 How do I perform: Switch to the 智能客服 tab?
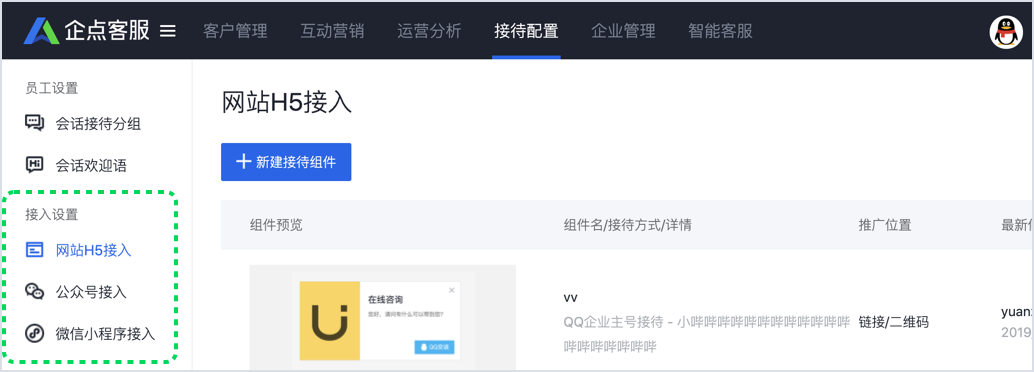pyautogui.click(x=720, y=31)
